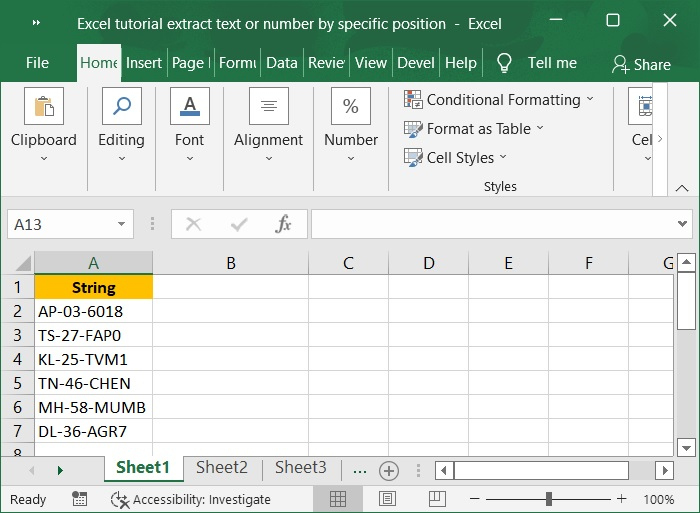This screenshot has width=700, height=513.
Task: Open the Font group icon
Action: (189, 106)
